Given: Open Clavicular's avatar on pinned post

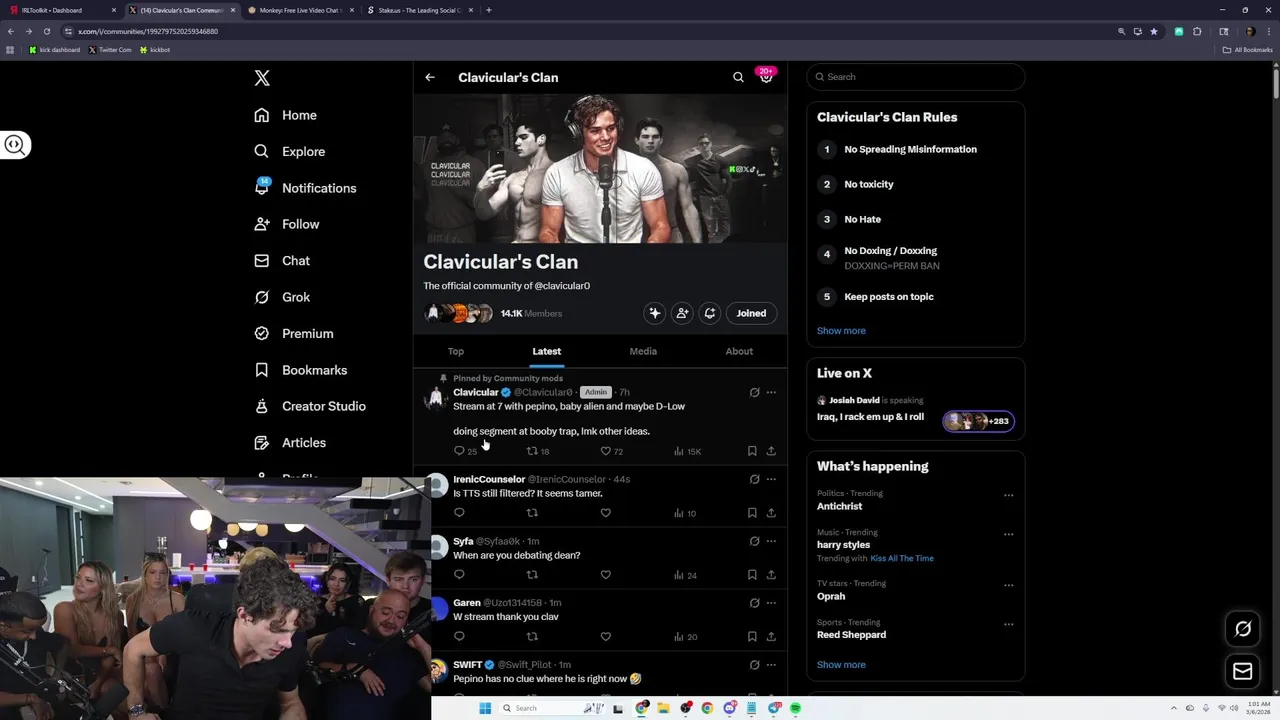Looking at the screenshot, I should (435, 399).
